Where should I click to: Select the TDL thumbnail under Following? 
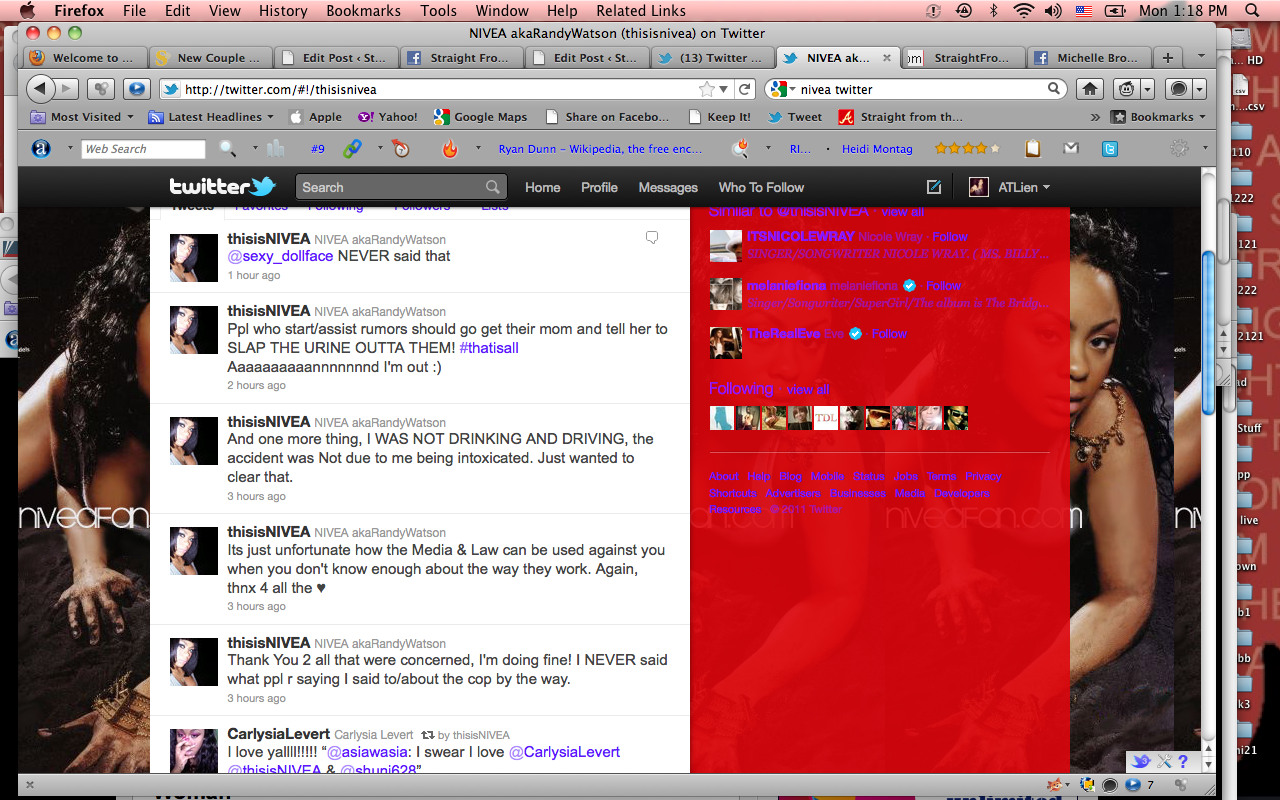[826, 418]
